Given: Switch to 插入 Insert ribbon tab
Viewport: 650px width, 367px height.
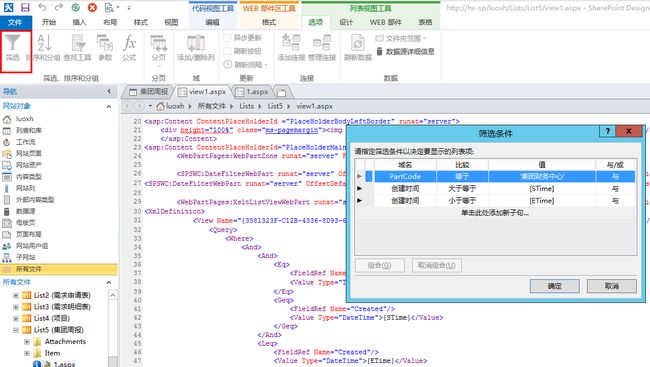Looking at the screenshot, I should pos(79,22).
